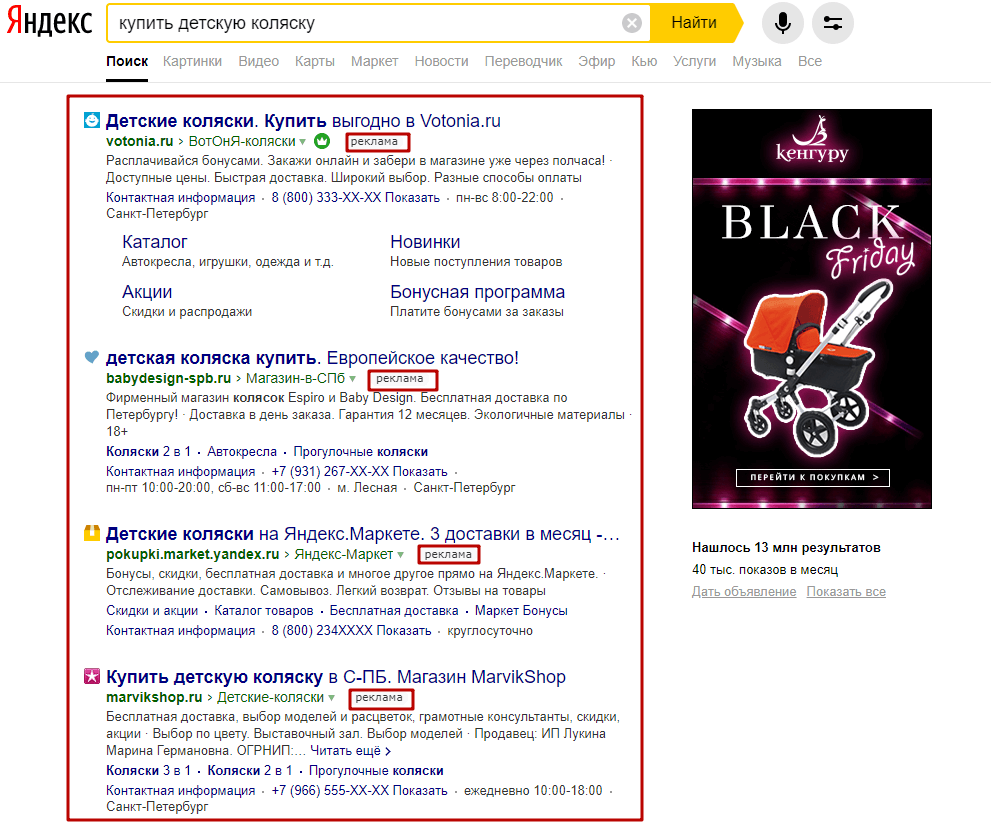
Task: Expand MarvikShop description with Читать ещё
Action: coord(350,750)
